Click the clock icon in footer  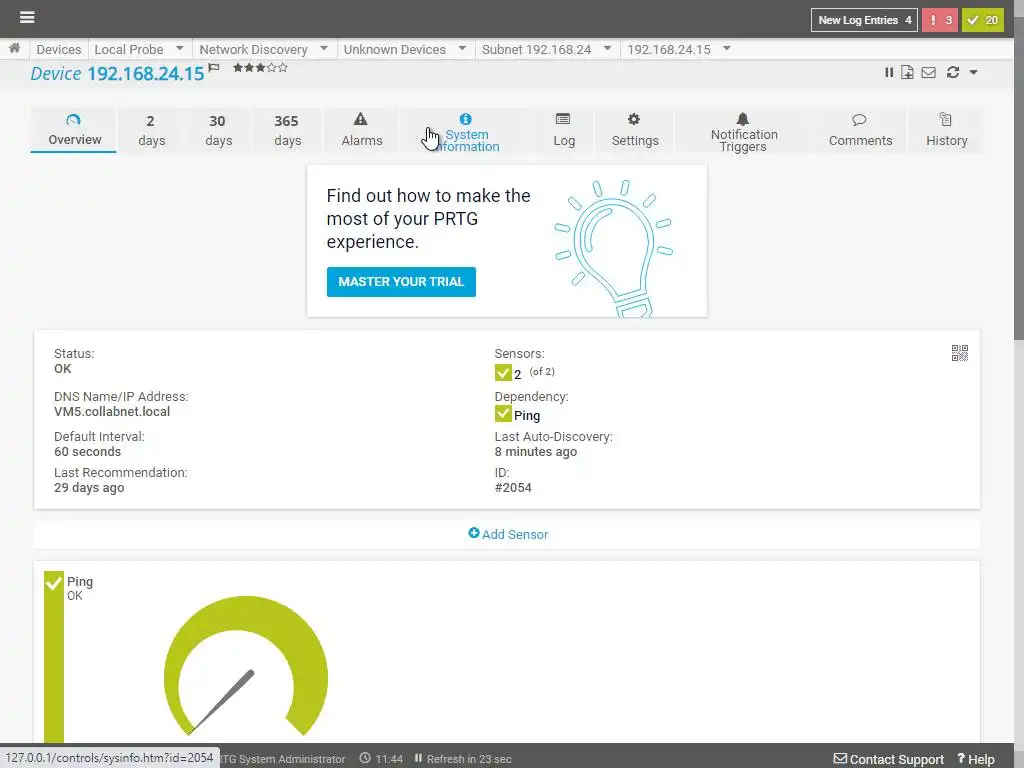point(365,758)
